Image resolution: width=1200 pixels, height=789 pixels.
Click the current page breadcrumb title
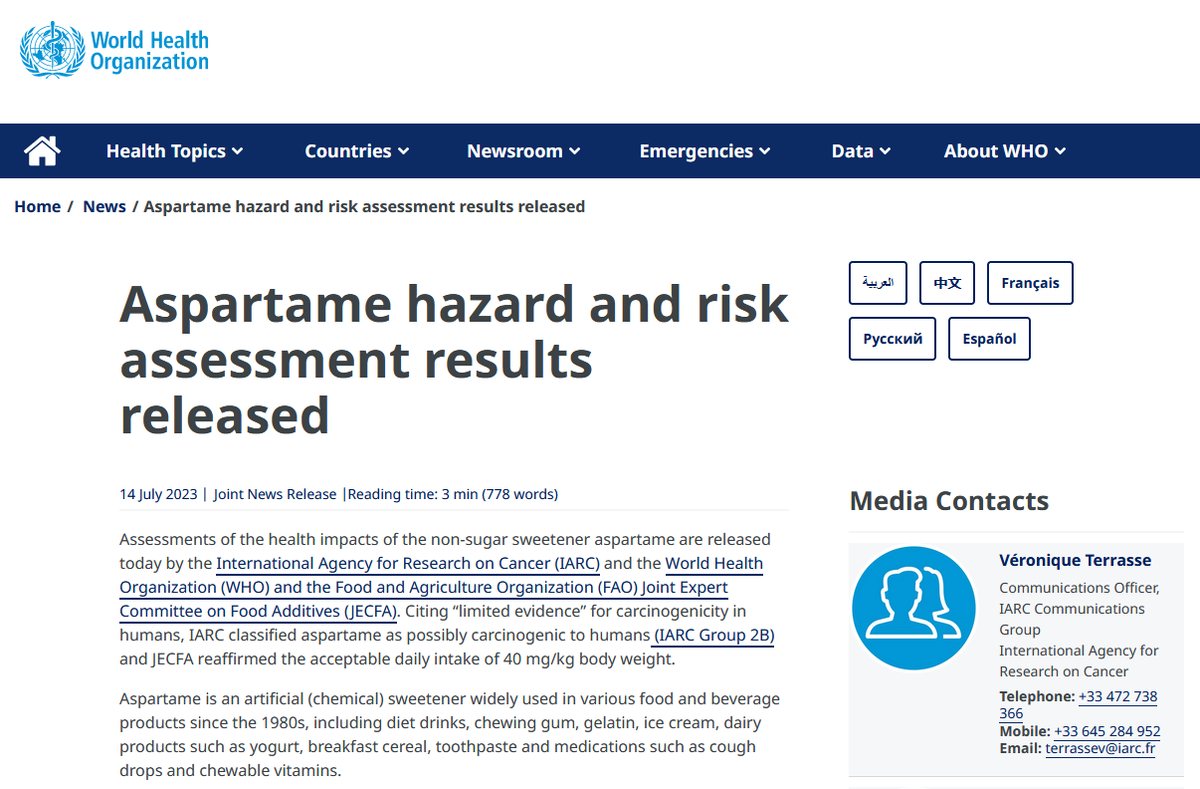364,207
